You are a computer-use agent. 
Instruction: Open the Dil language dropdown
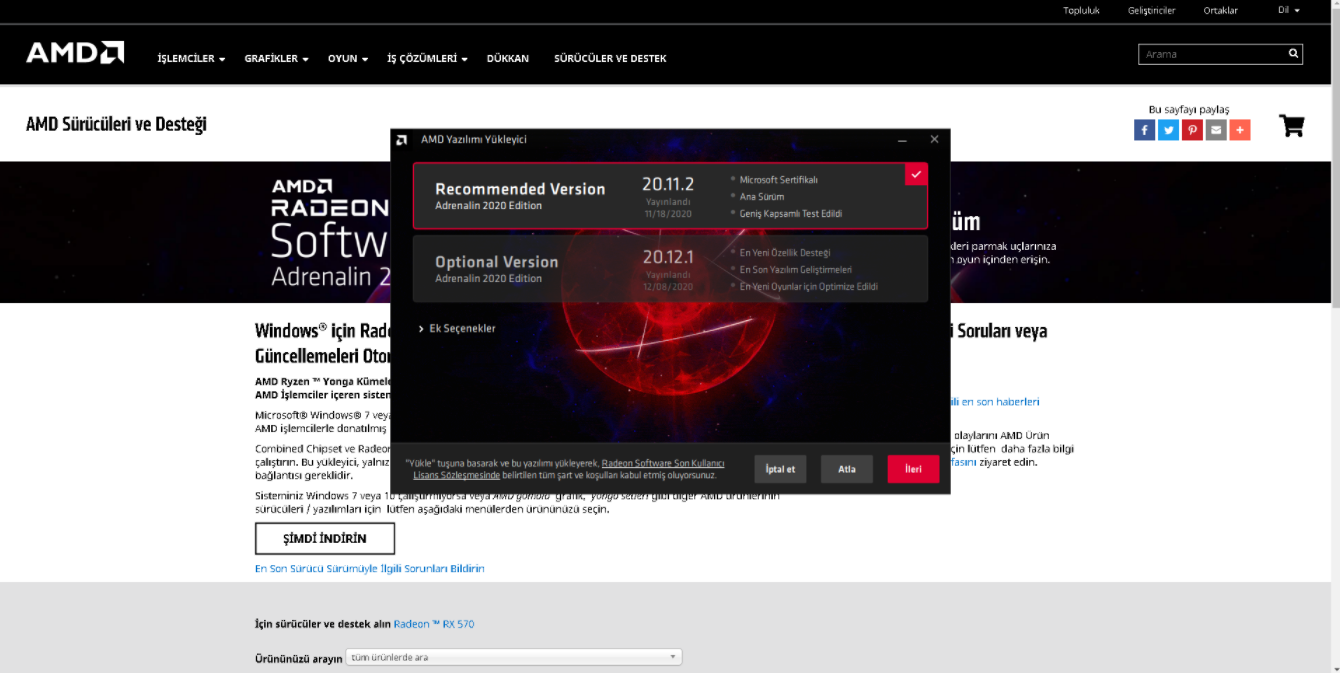coord(1288,10)
